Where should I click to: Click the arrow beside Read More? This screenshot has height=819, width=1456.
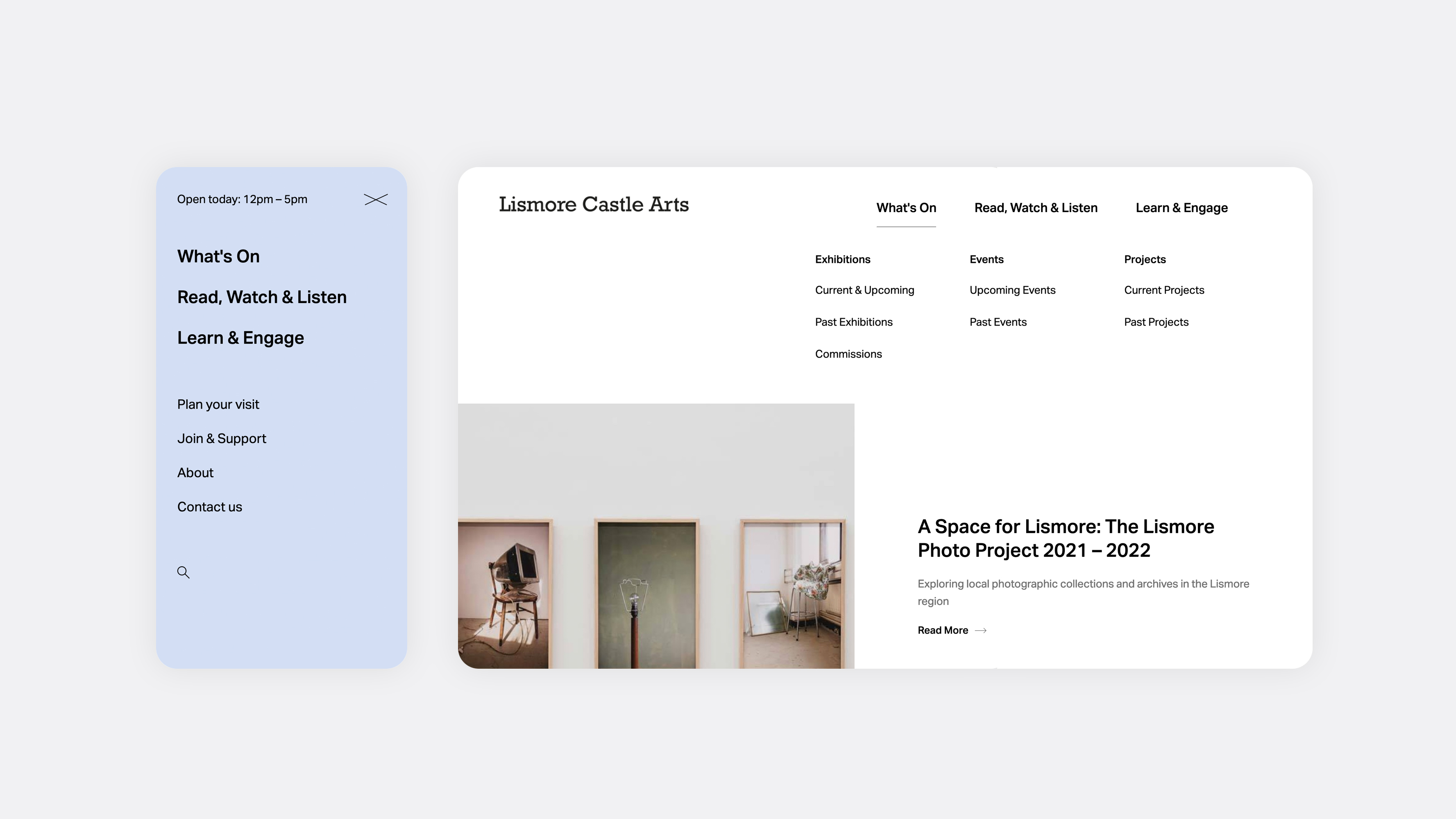point(981,630)
